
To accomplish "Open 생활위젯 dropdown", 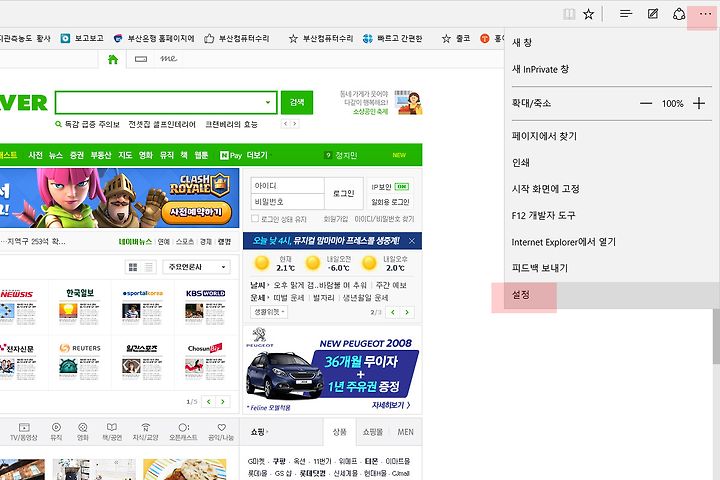I will click(x=269, y=311).
